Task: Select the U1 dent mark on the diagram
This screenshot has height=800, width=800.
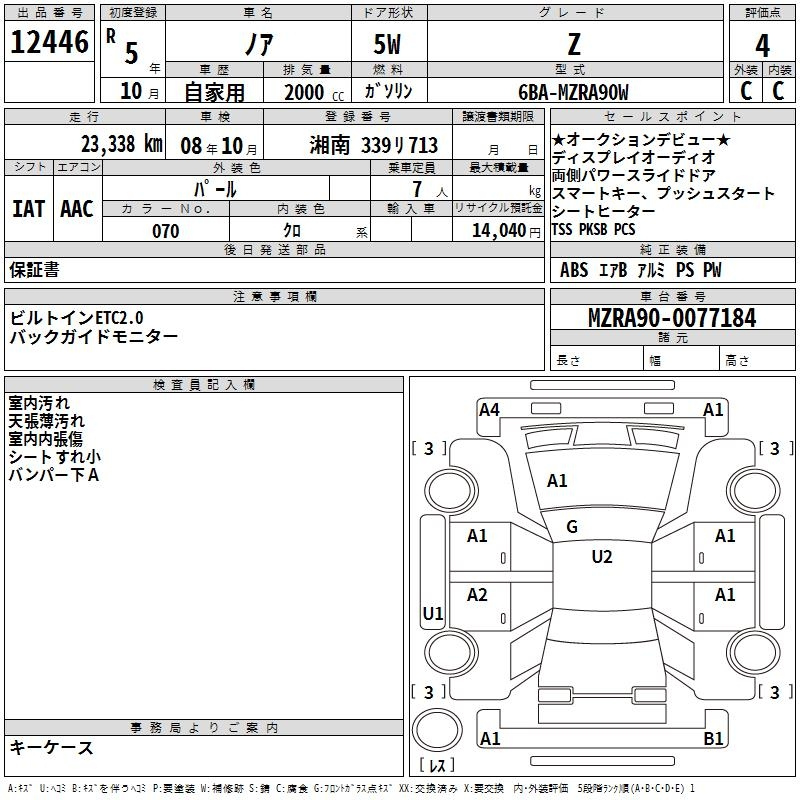Action: click(x=433, y=614)
